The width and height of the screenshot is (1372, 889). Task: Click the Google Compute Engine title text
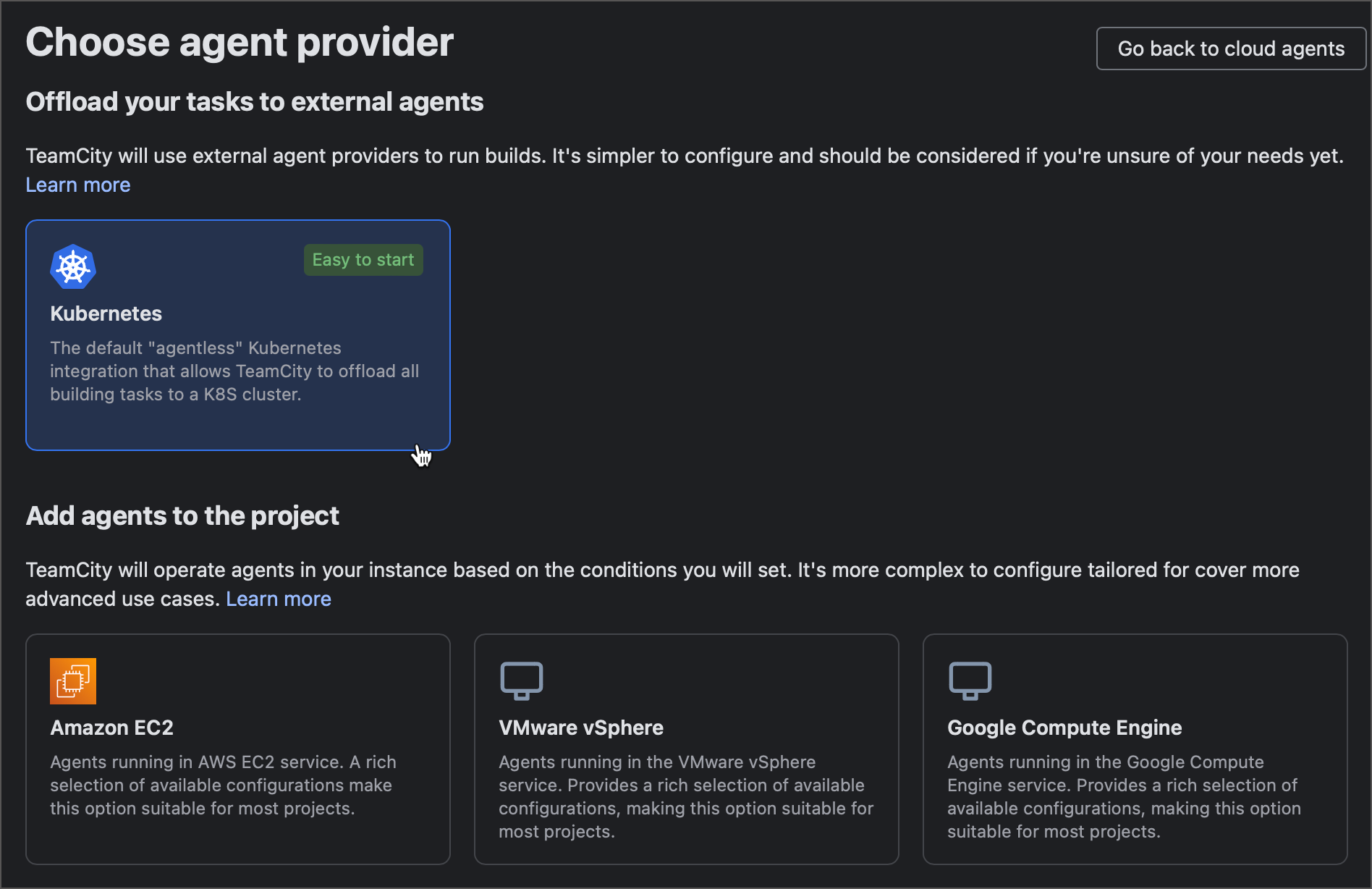1064,728
